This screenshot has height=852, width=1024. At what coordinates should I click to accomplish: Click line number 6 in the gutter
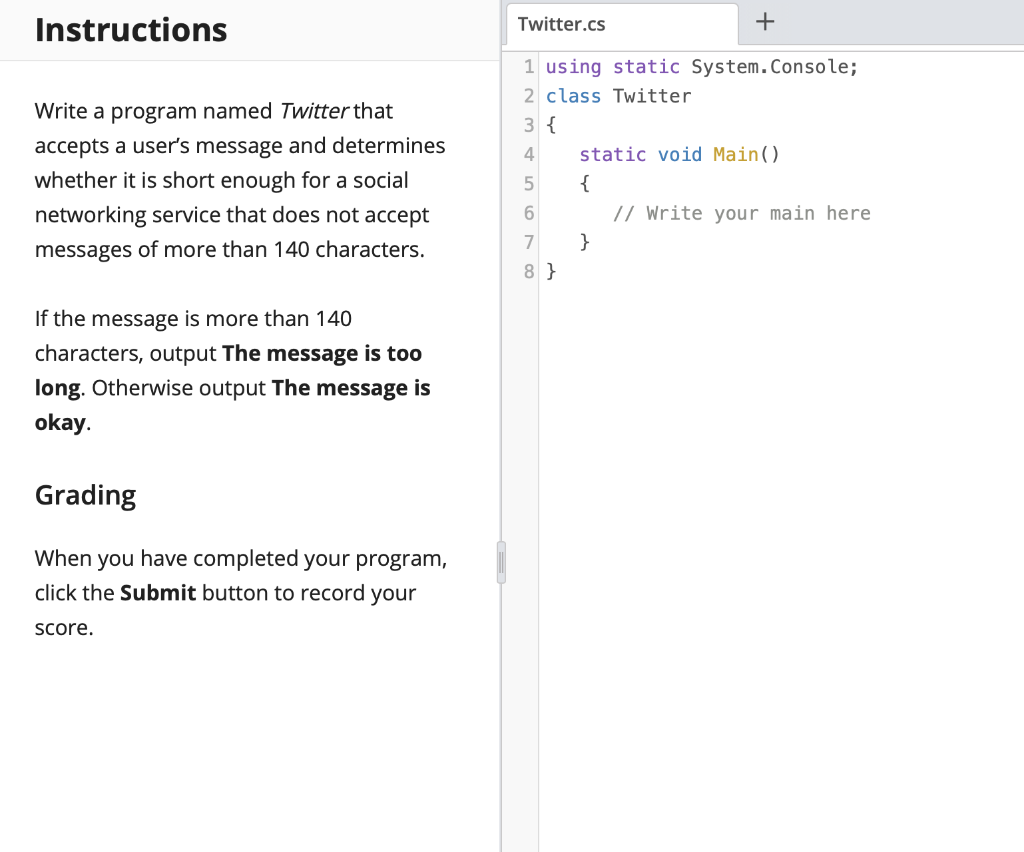click(528, 212)
